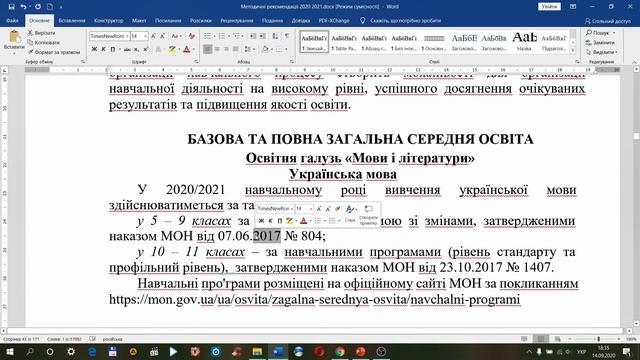Screen dimensions: 640x360
Task: Open the spelling check icon in the status bar
Action: [93, 339]
